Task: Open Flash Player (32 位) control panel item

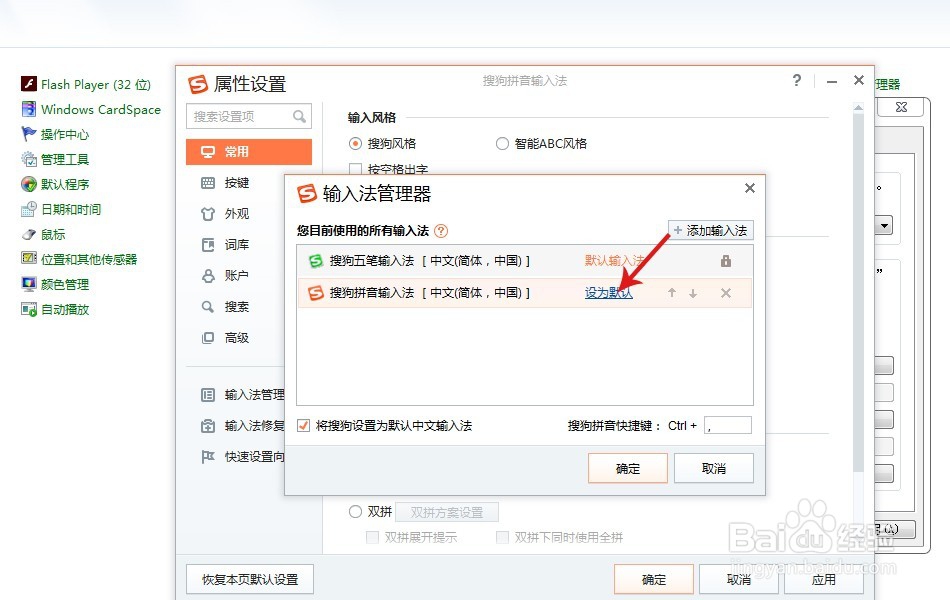Action: click(85, 84)
